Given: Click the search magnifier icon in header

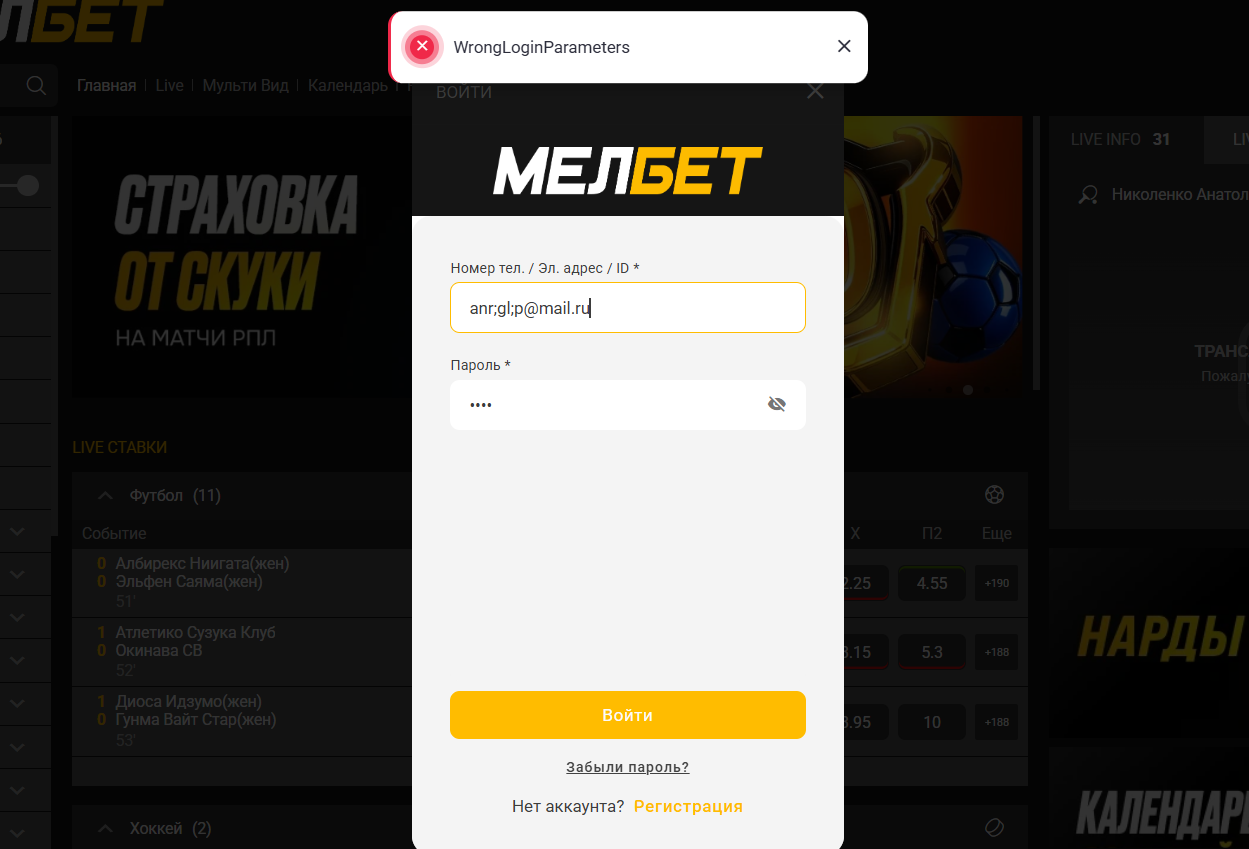Looking at the screenshot, I should pyautogui.click(x=36, y=85).
